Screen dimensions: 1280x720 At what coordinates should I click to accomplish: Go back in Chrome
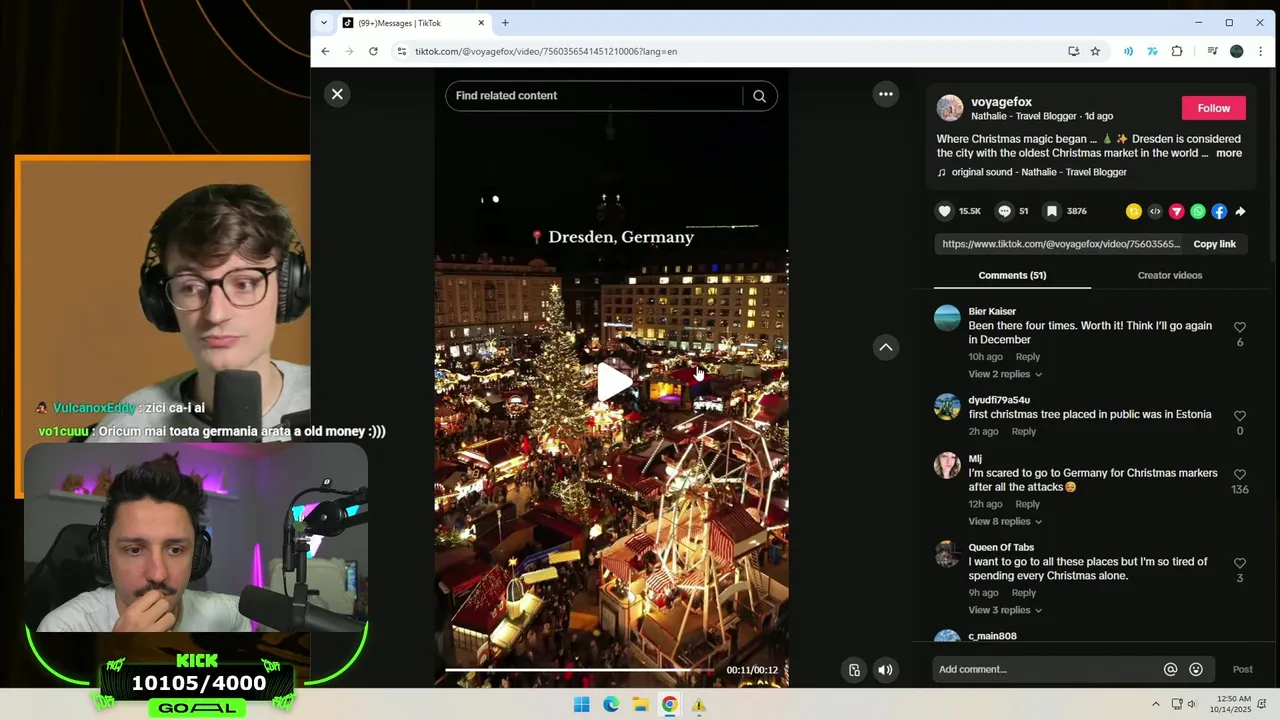click(x=325, y=51)
